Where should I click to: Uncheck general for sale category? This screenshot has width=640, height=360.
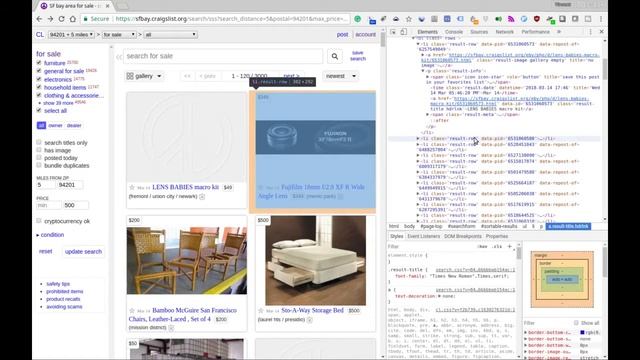(39, 71)
